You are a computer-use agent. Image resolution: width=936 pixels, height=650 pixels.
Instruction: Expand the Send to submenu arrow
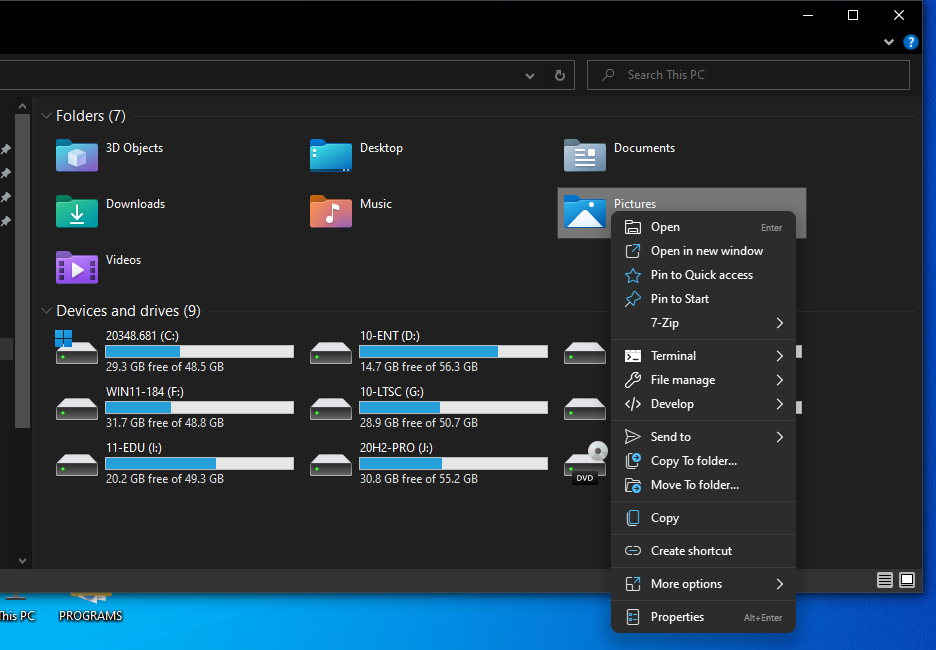780,437
